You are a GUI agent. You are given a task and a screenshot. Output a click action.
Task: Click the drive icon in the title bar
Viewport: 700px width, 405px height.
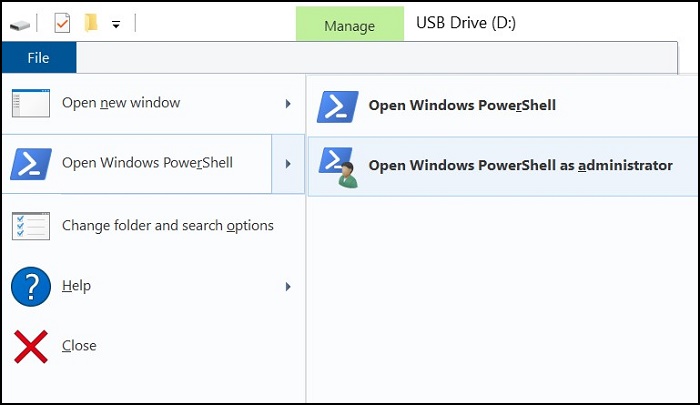tap(20, 24)
